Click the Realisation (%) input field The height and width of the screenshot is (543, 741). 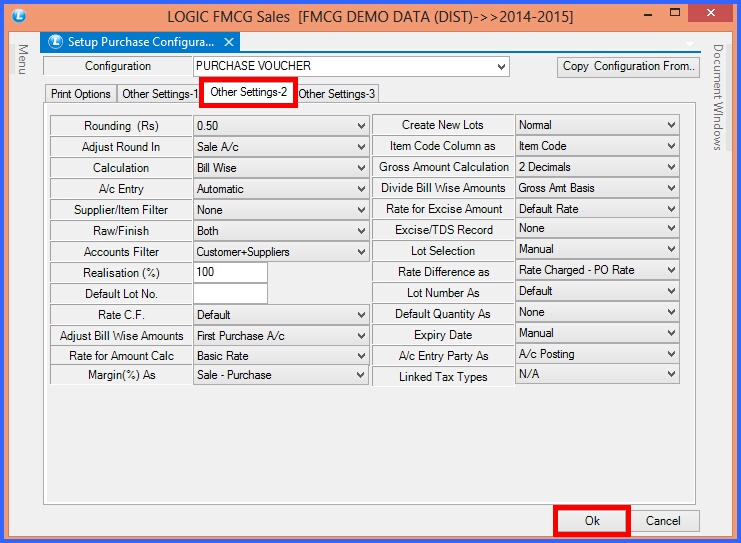pos(231,272)
